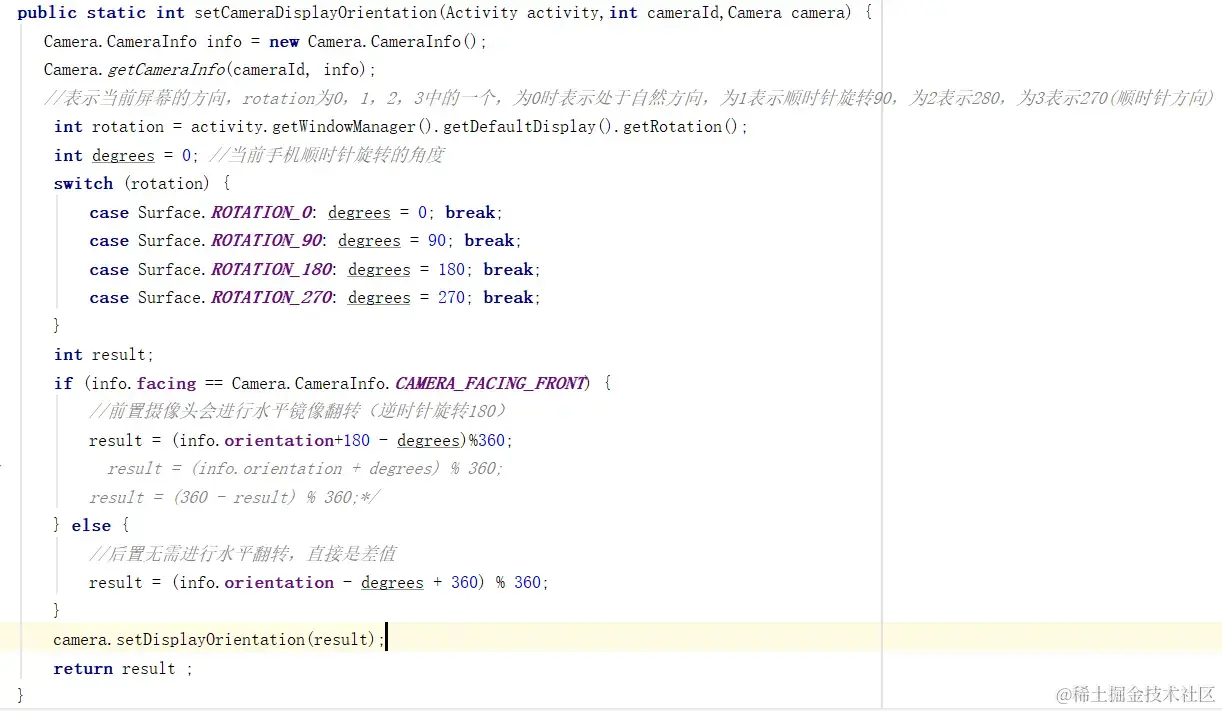Click the switch (rotation) statement
This screenshot has height=711, width=1222.
[x=142, y=184]
